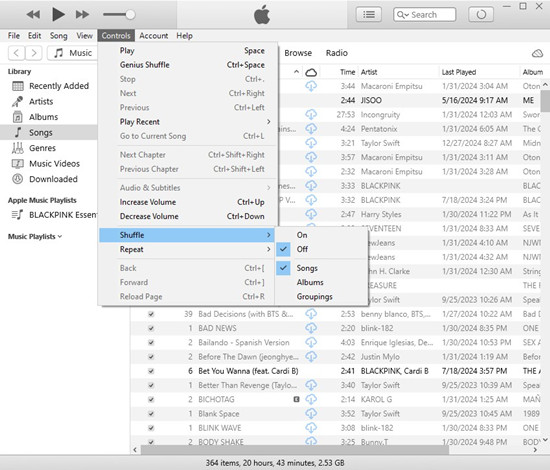Switch to the Radio tab
Screen dimensions: 550x470
(336, 53)
